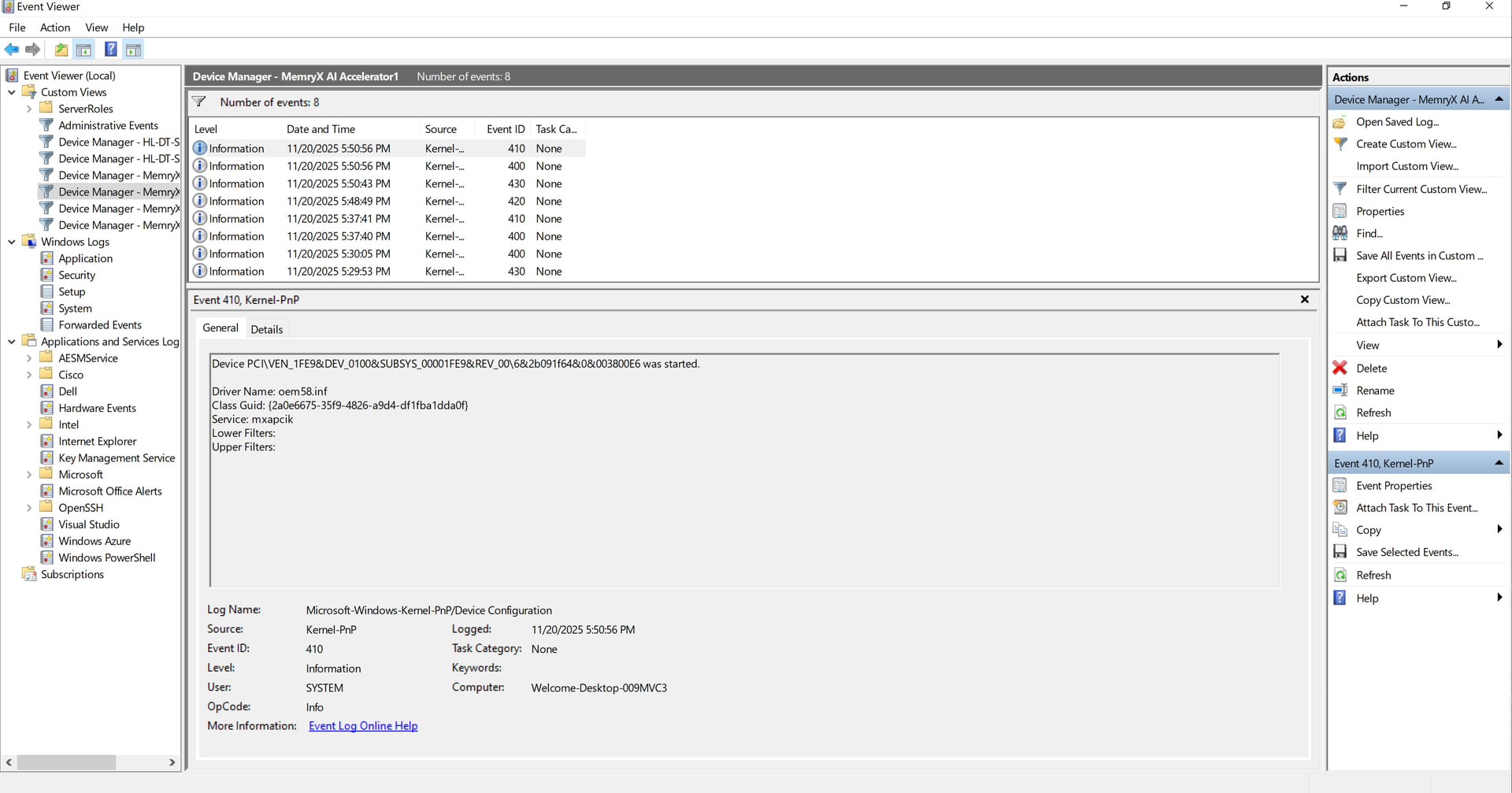Collapse the Applications and Services Logs node
Screen dimensions: 1512x793
click(12, 342)
